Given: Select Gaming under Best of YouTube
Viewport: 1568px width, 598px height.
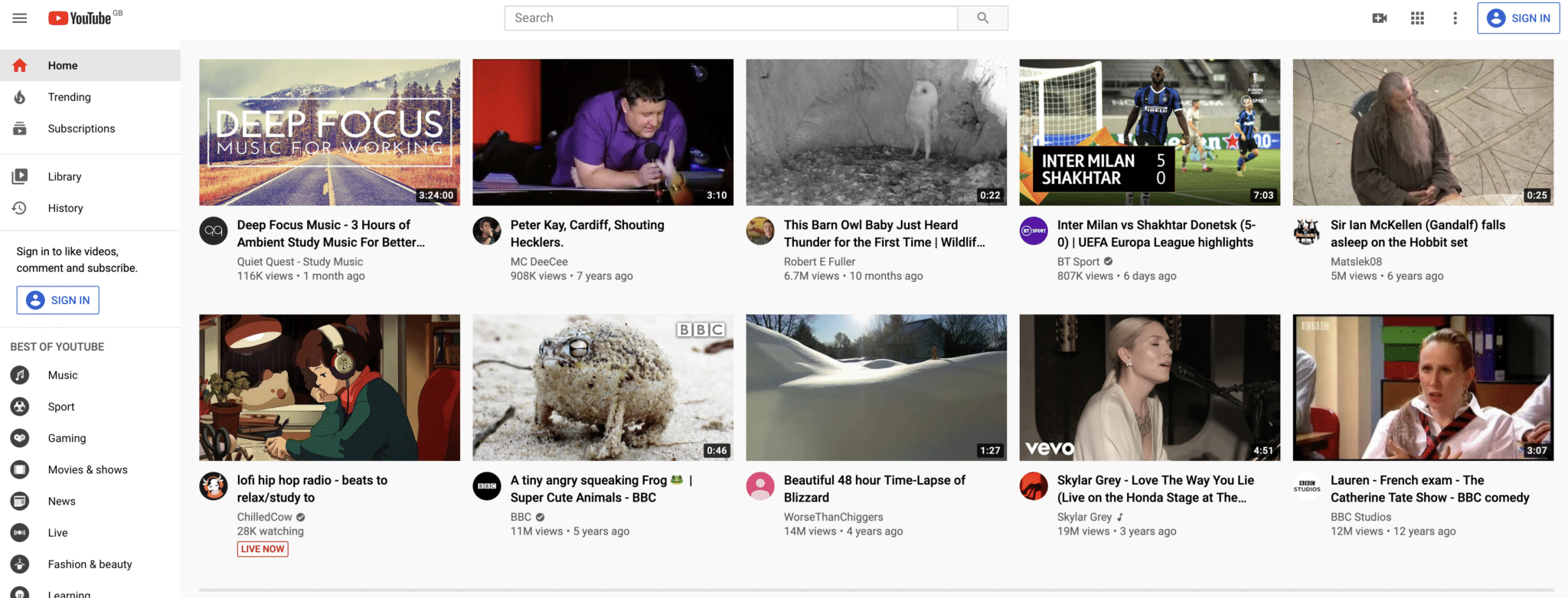Looking at the screenshot, I should pyautogui.click(x=90, y=438).
